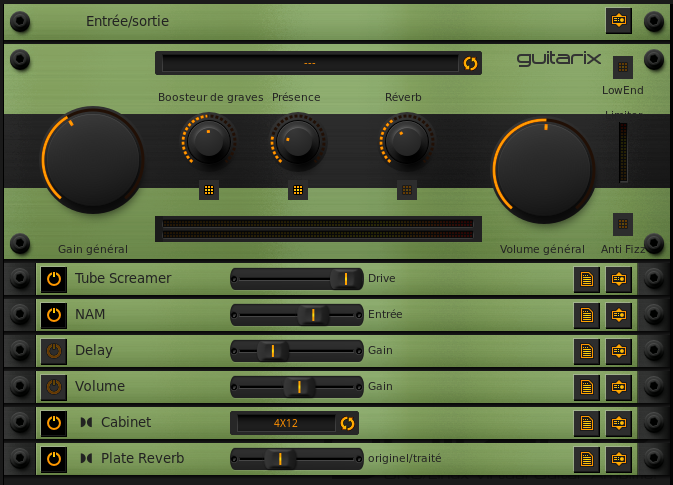Click the Plate Reverb title text

tap(142, 458)
